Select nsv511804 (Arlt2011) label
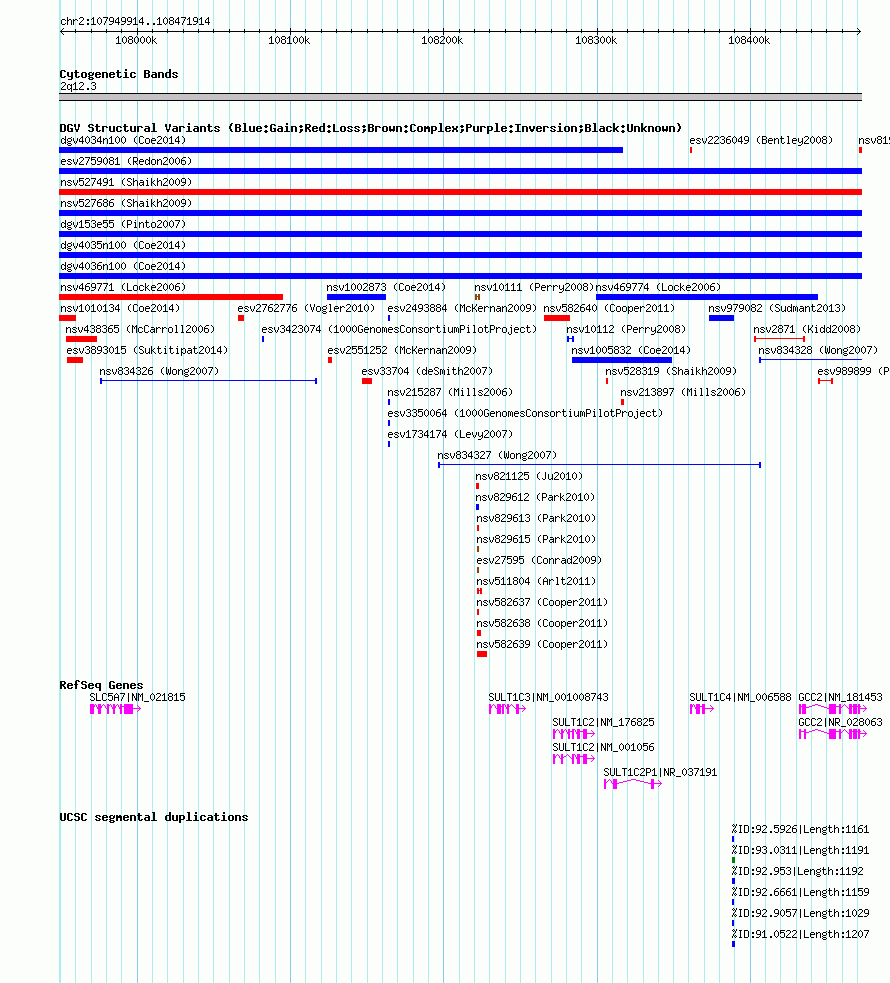890x983 pixels. (537, 581)
